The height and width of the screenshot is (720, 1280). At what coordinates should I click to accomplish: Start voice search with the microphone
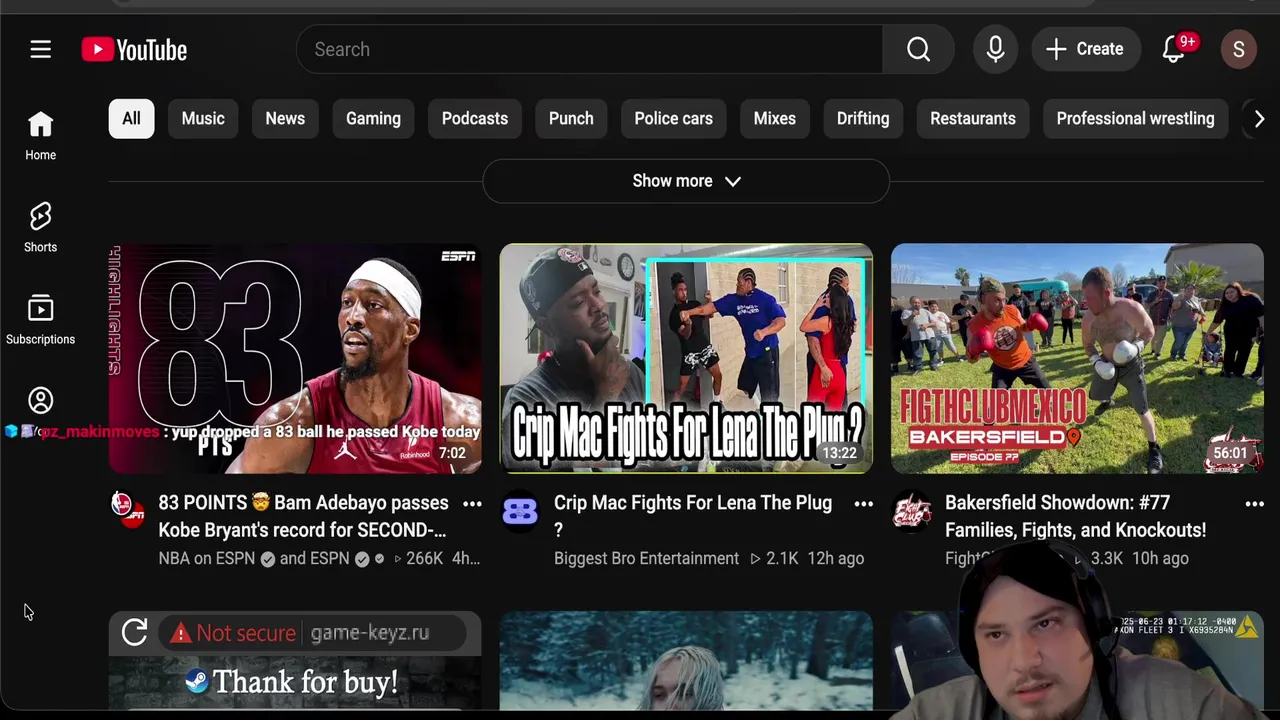995,49
